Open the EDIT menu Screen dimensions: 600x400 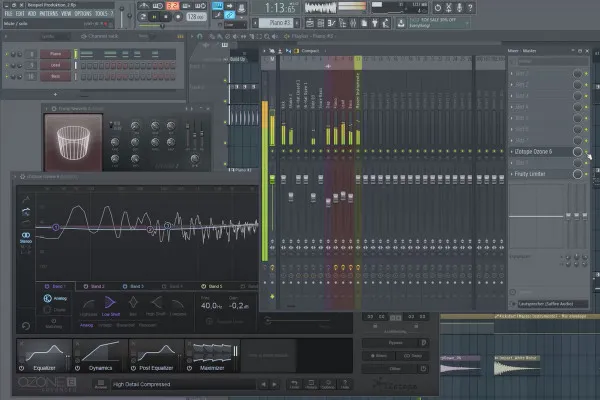(x=20, y=13)
